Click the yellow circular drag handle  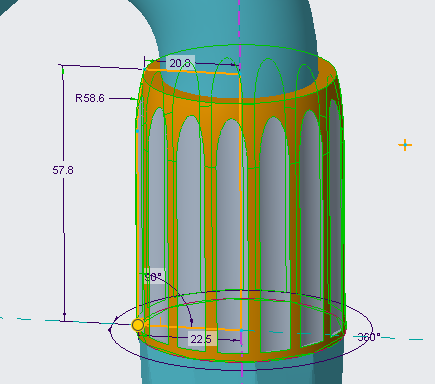138,325
